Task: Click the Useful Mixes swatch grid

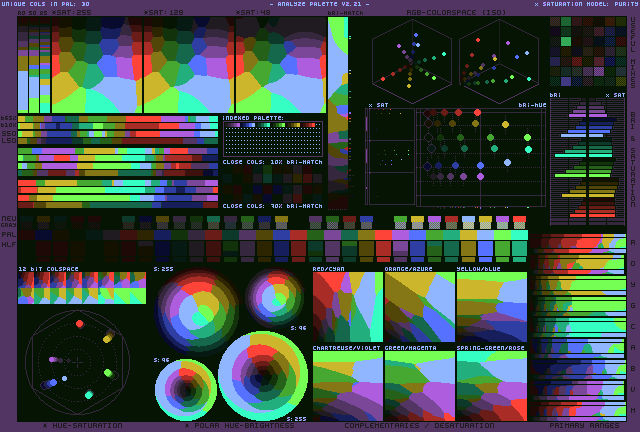Action: pos(588,51)
